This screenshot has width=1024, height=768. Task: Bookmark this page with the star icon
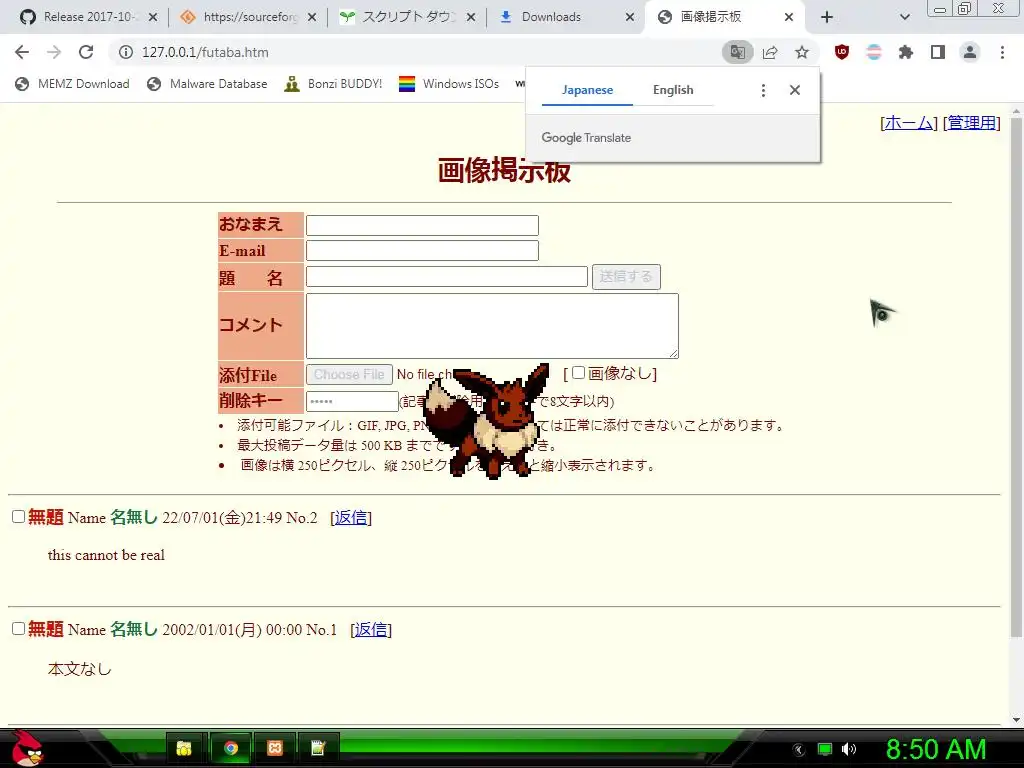802,52
